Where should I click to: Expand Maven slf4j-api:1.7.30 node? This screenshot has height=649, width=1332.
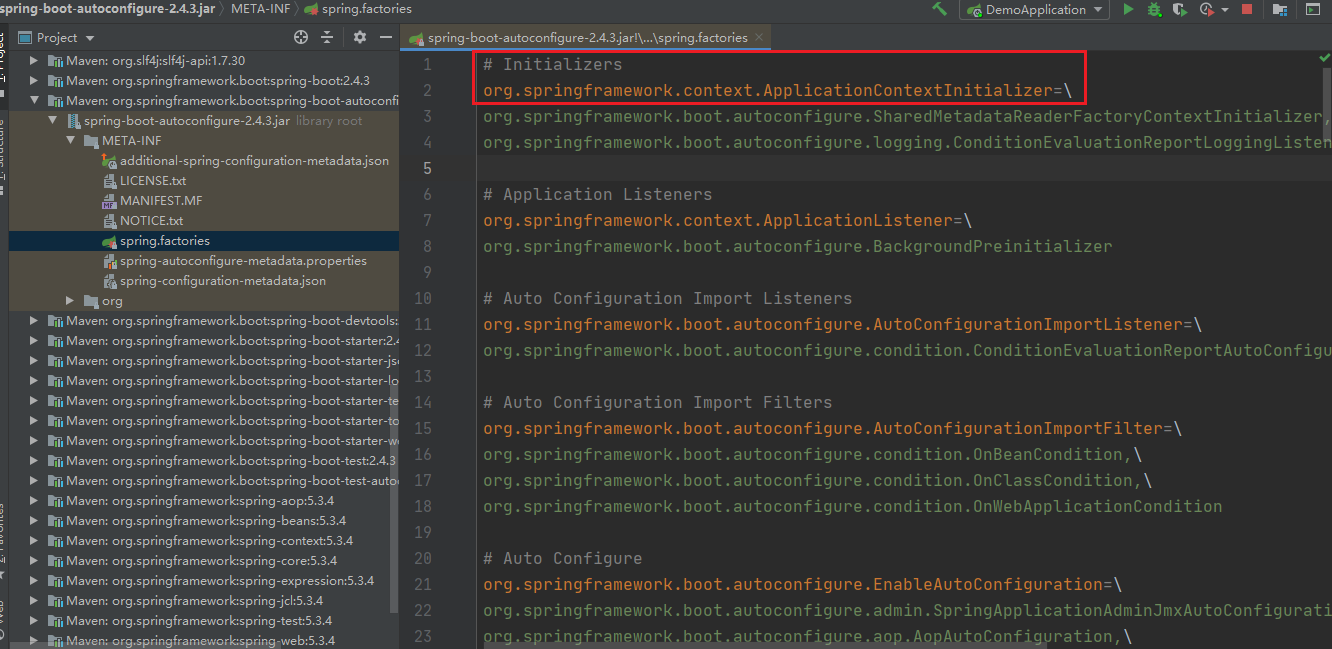pyautogui.click(x=34, y=61)
